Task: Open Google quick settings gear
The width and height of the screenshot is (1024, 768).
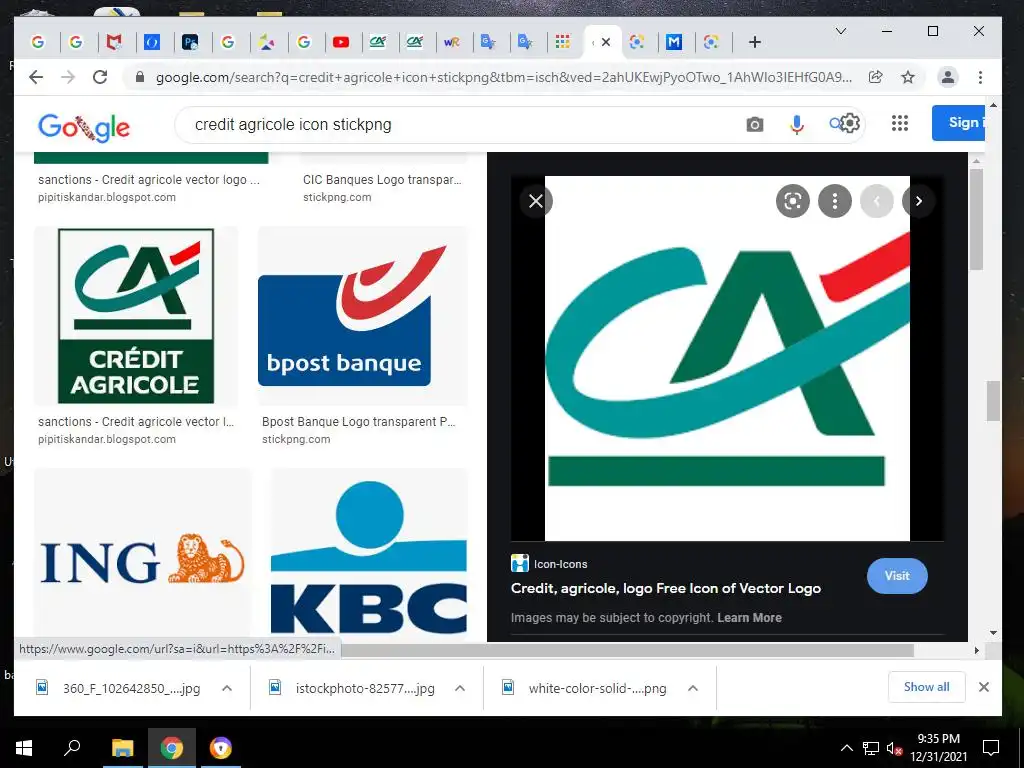Action: (x=849, y=123)
